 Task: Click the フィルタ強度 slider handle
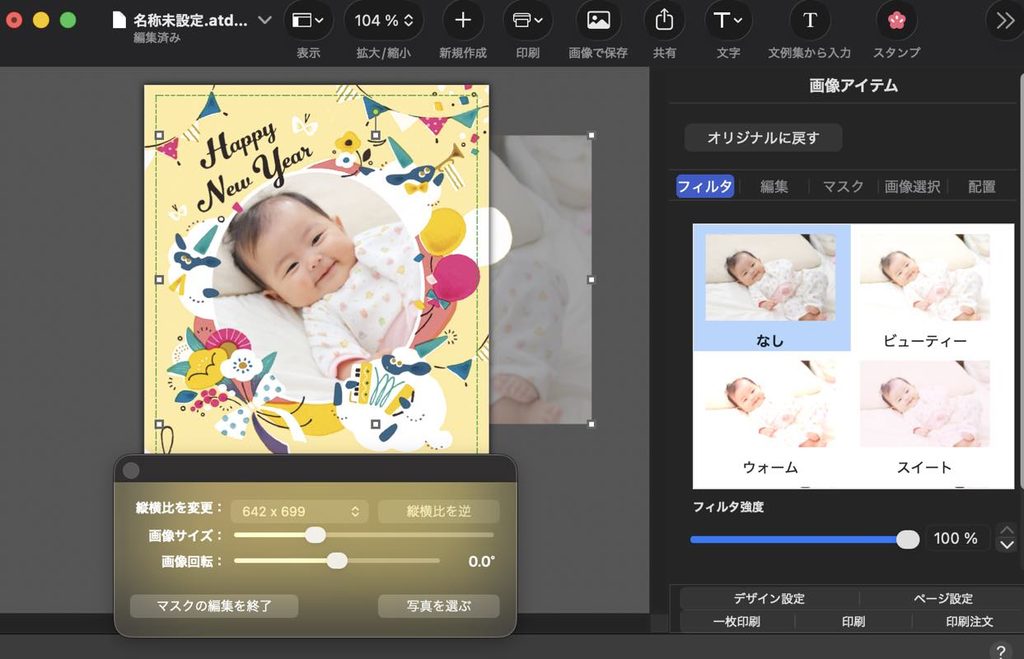(x=907, y=539)
